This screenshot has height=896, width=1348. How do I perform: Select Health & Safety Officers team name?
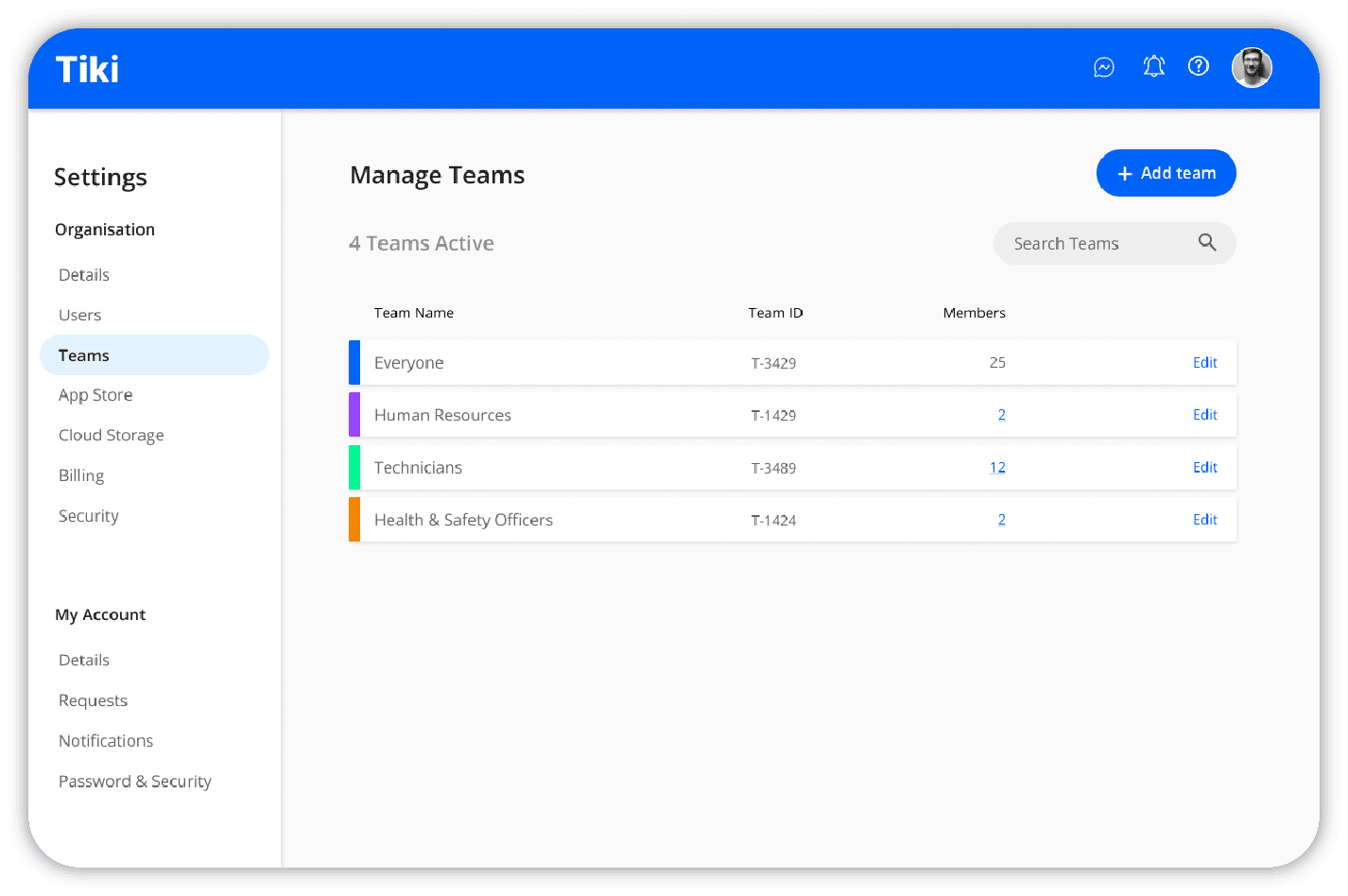coord(463,520)
